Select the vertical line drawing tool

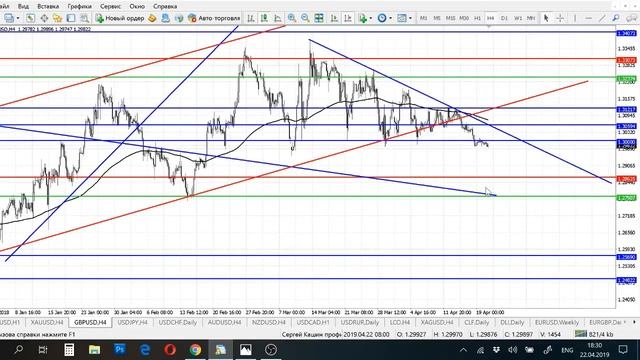[x=575, y=18]
